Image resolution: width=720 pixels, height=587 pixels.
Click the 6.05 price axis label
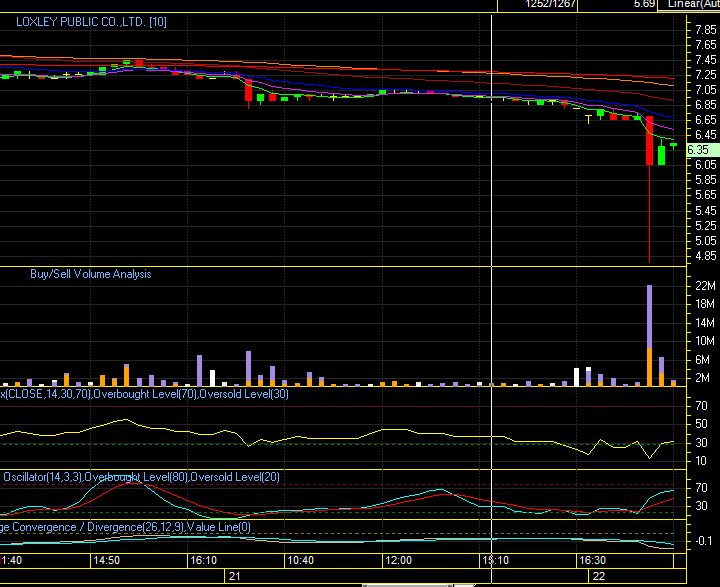pos(706,165)
